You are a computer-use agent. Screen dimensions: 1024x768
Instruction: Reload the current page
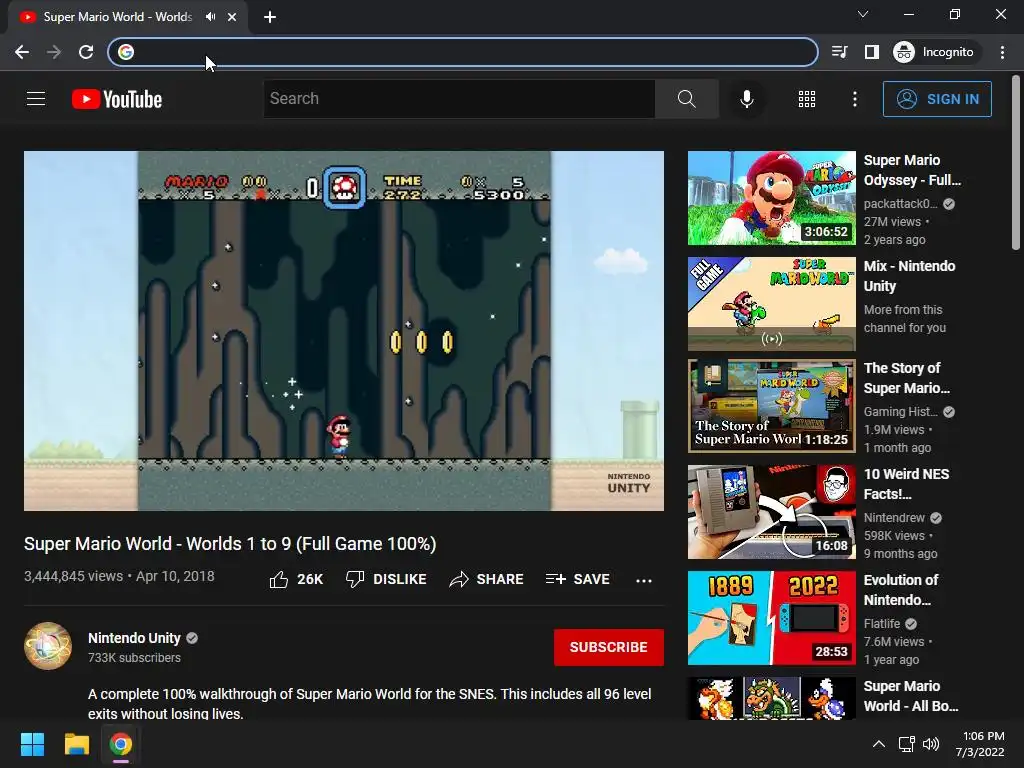pyautogui.click(x=86, y=52)
